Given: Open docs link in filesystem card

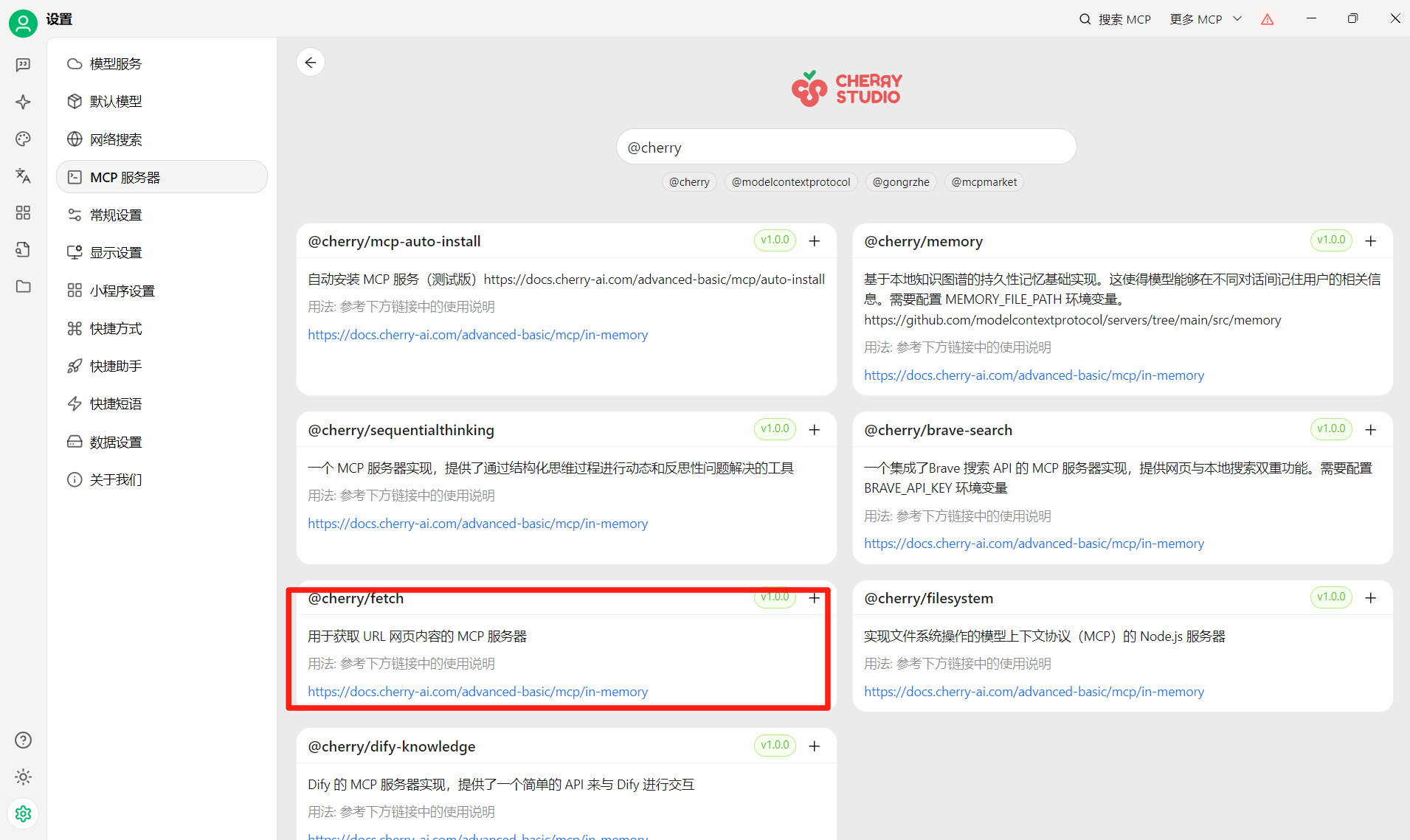Looking at the screenshot, I should point(1034,692).
